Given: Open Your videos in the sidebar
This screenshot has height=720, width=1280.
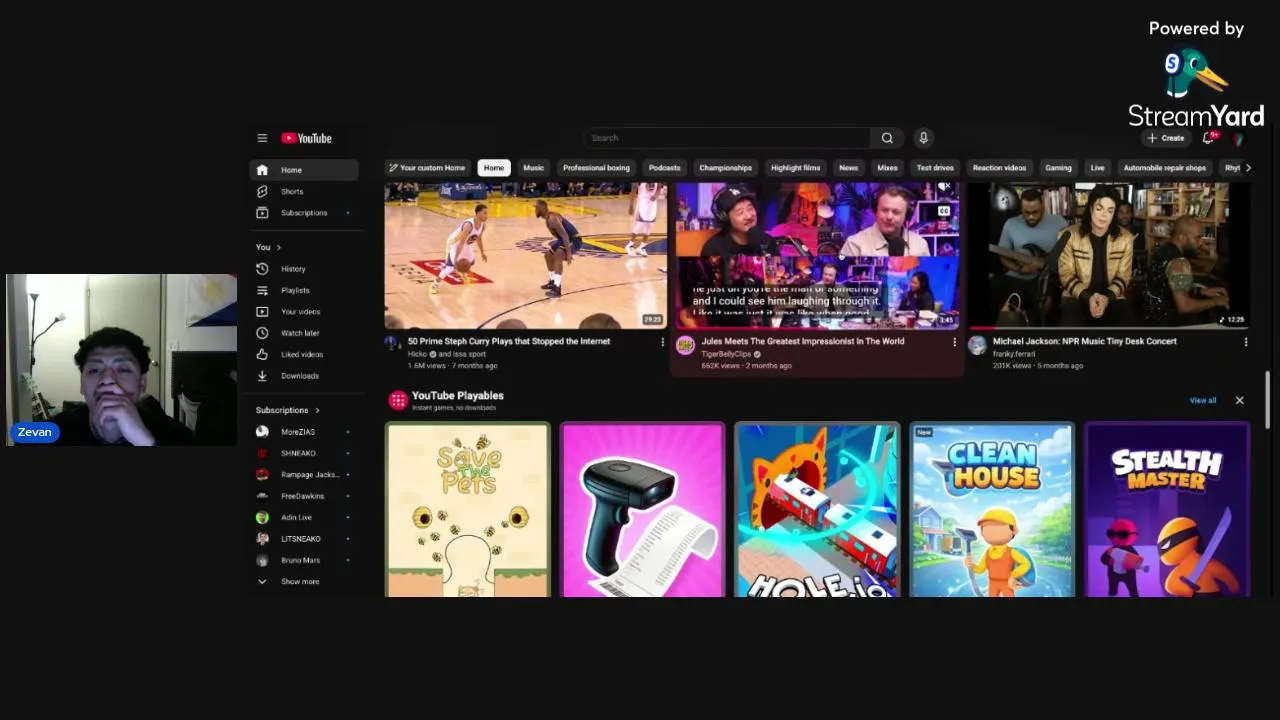Looking at the screenshot, I should tap(304, 311).
